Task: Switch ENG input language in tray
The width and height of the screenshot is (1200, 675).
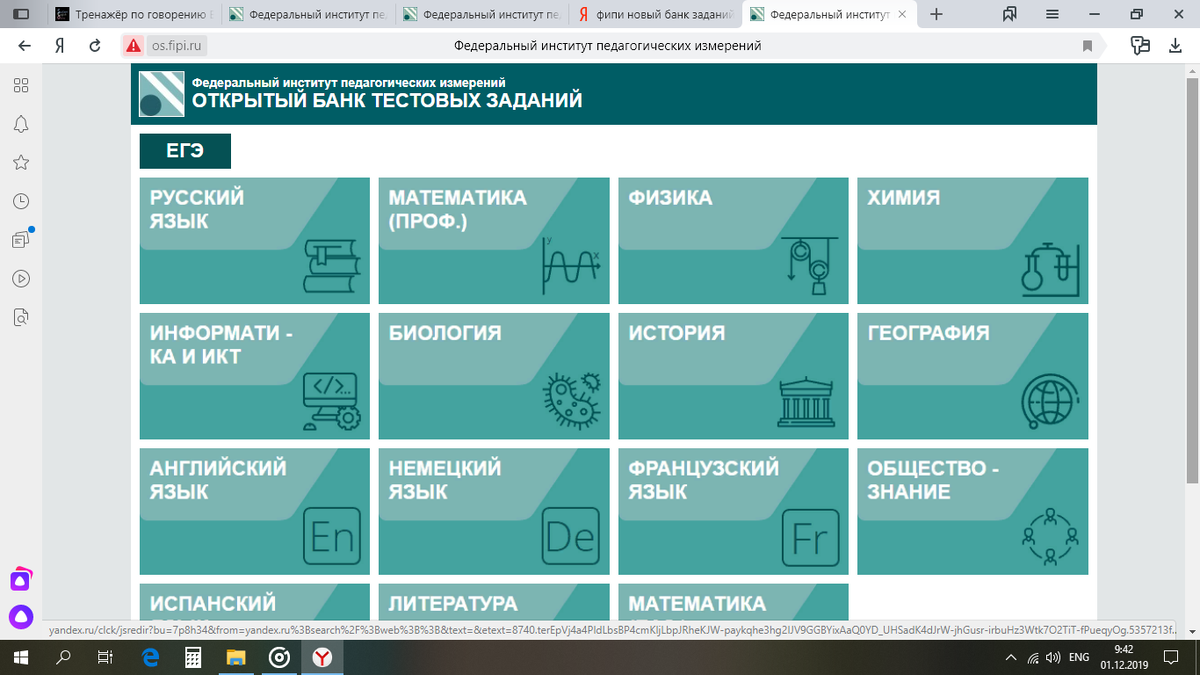Action: click(x=1079, y=658)
